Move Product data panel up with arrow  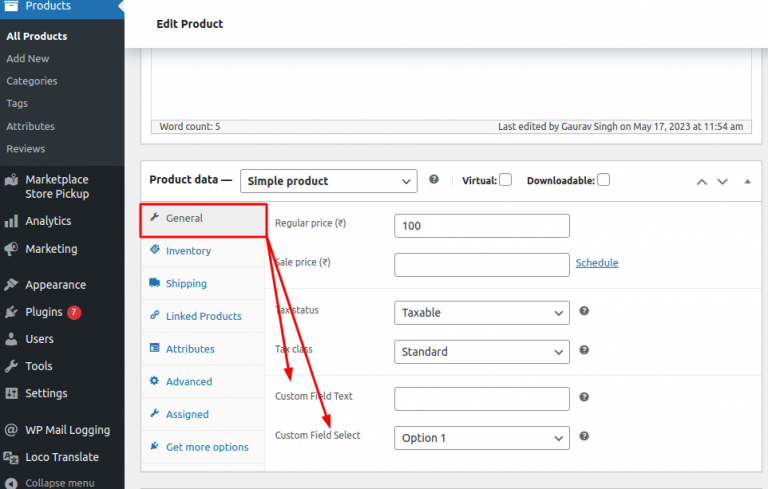coord(702,182)
